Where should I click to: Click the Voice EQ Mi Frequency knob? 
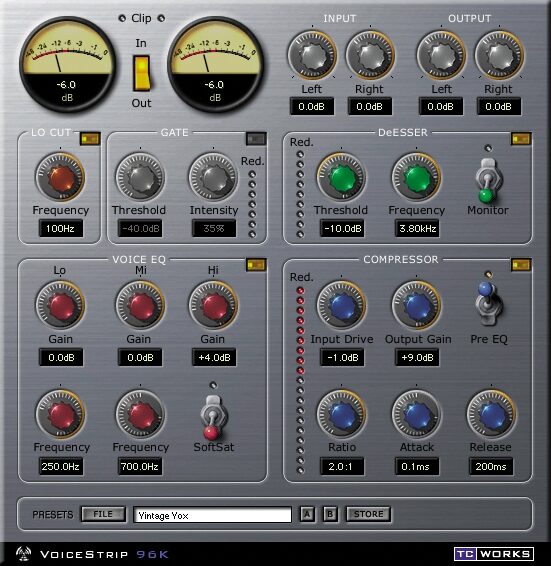coord(140,414)
